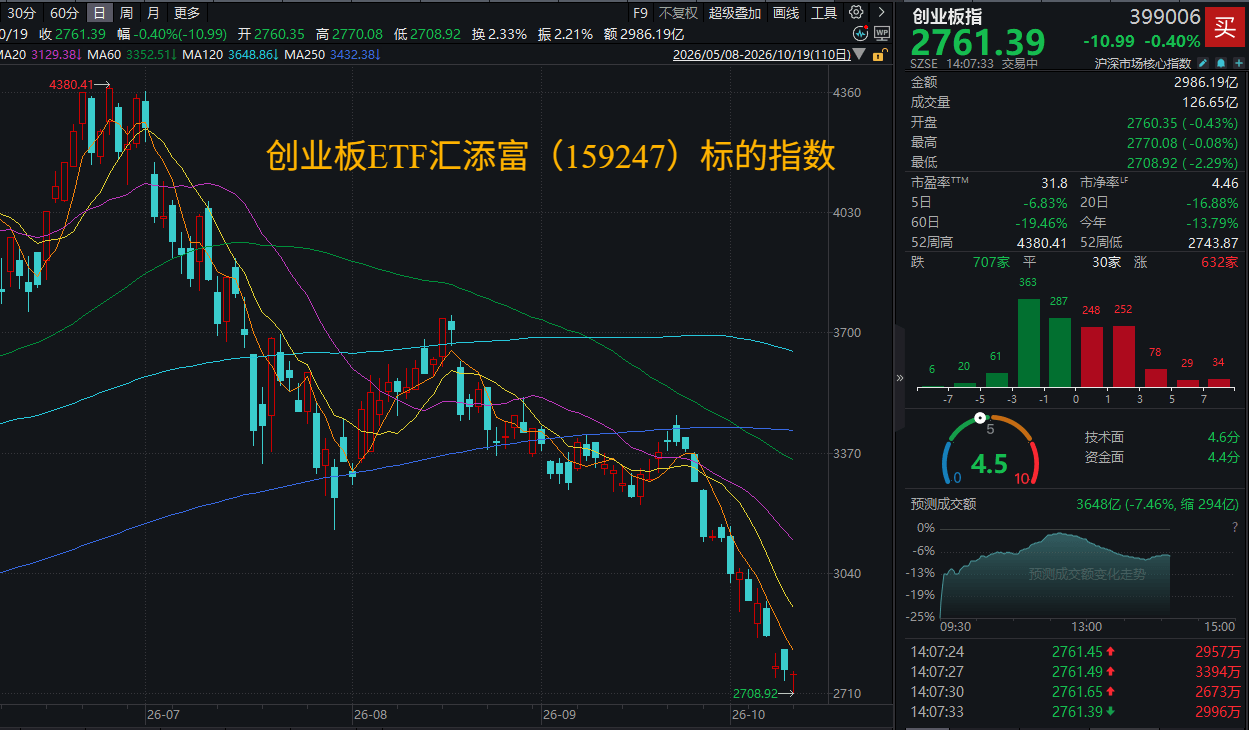Click the question mark help icon by forecast chart
The image size is (1249, 730).
(x=1235, y=527)
